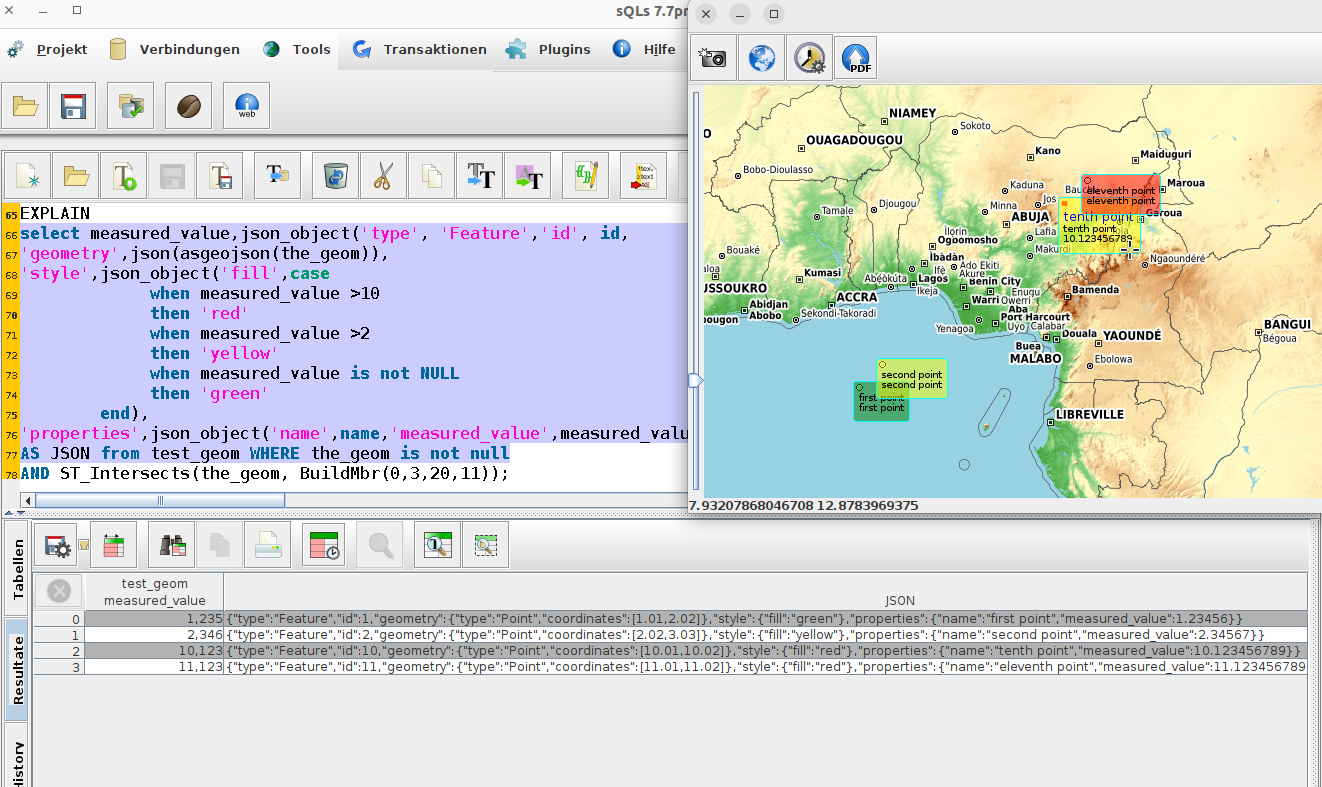Create new SQL document with star icon
The image size is (1322, 787).
pyautogui.click(x=28, y=177)
